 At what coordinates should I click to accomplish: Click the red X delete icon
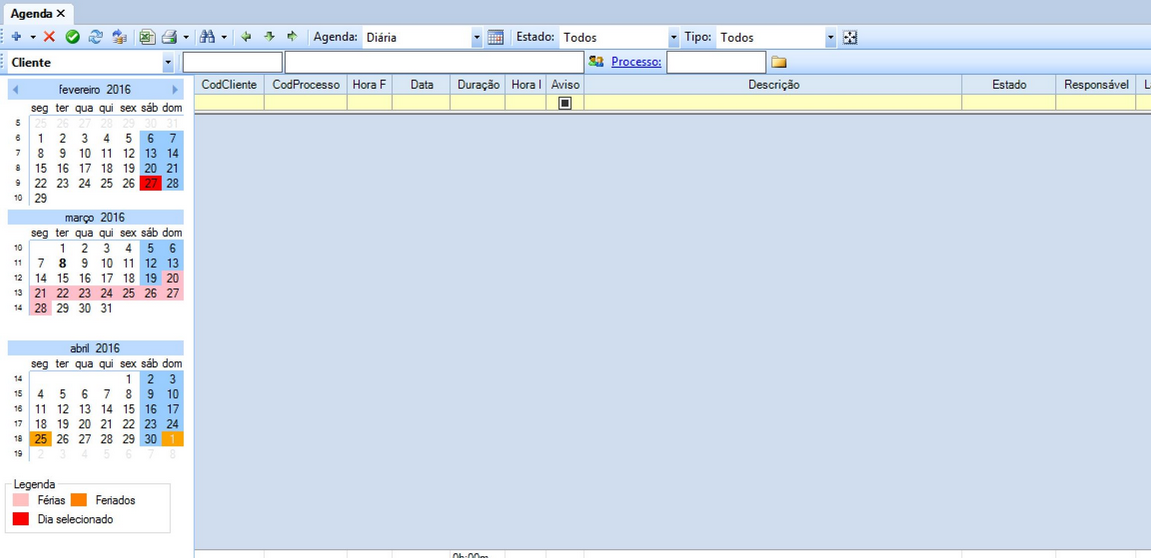49,37
